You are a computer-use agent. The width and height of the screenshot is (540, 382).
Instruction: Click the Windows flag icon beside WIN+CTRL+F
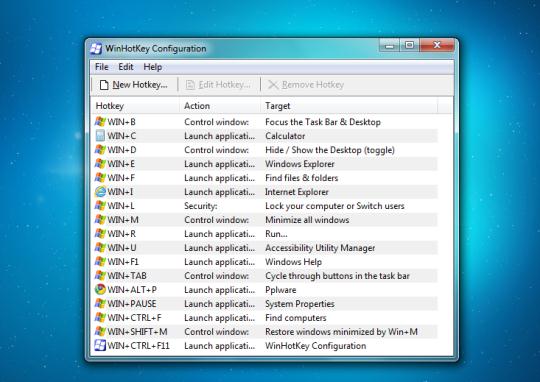click(100, 318)
